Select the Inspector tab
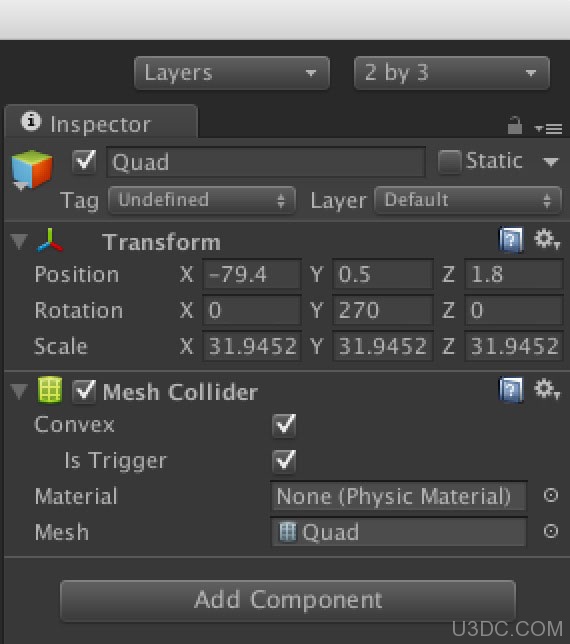 point(101,122)
